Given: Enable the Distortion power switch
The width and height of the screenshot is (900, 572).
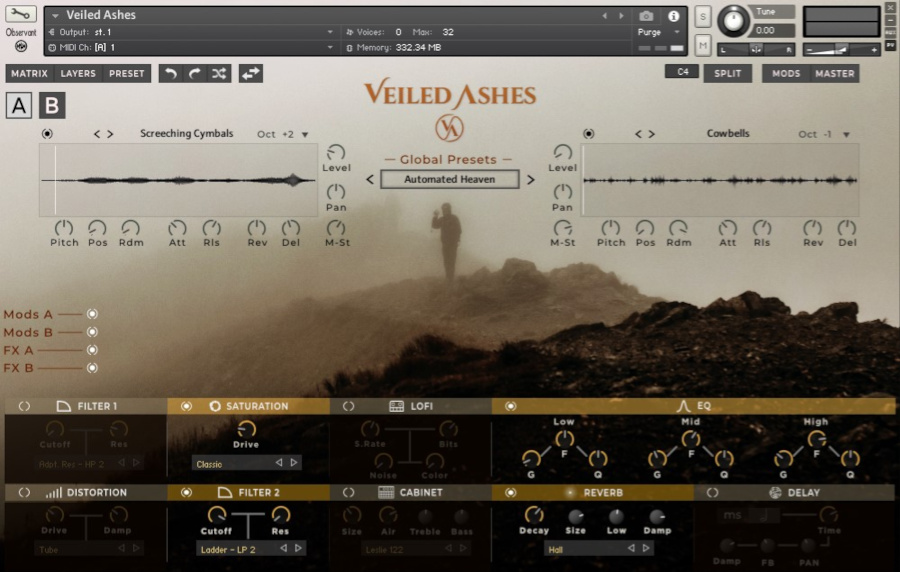Looking at the screenshot, I should click(24, 492).
